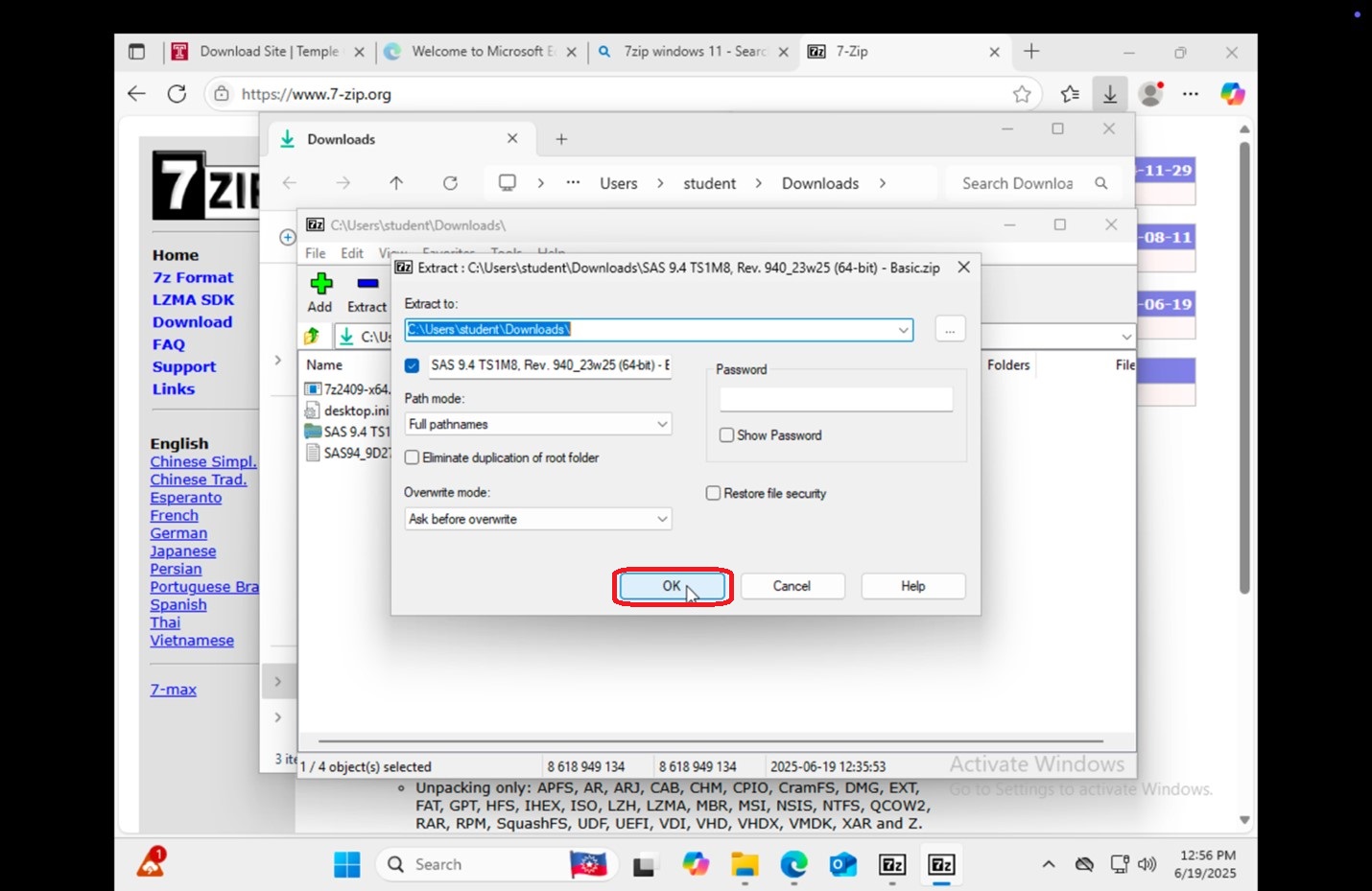Open Edge downloads icon
Image resolution: width=1372 pixels, height=891 pixels.
(x=1109, y=94)
